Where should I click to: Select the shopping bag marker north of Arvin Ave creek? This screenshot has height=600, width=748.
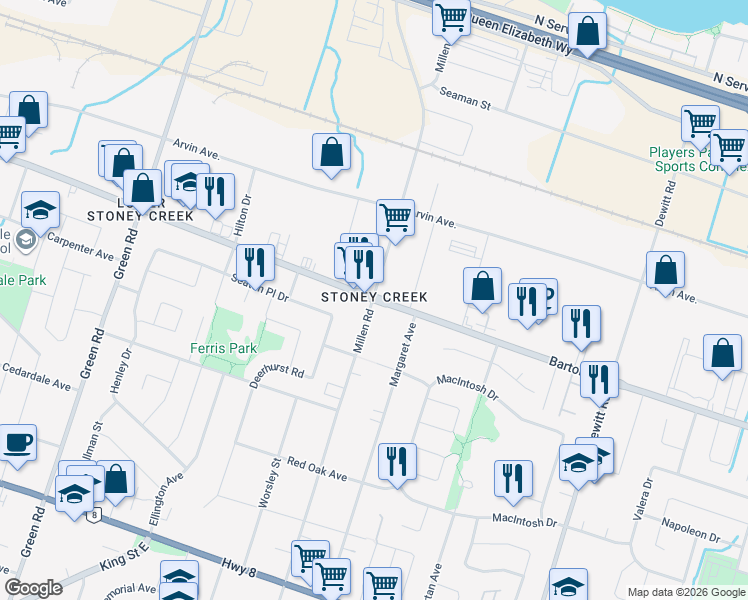332,155
